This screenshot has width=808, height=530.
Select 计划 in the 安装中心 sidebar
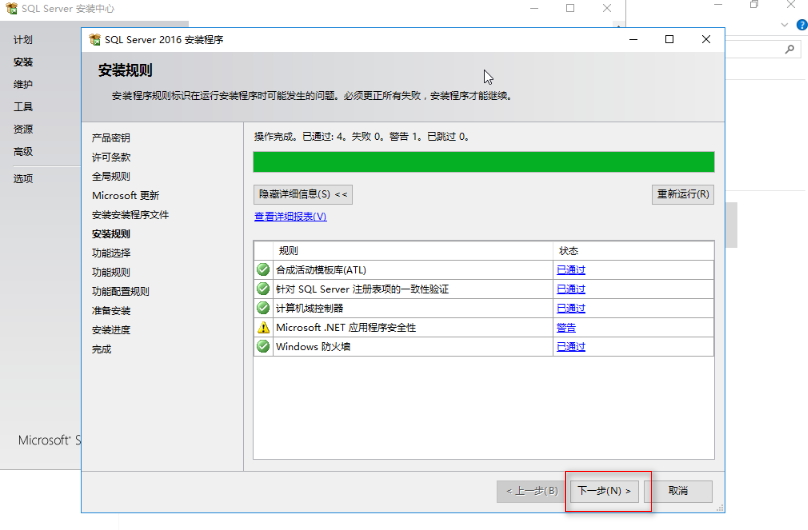(23, 40)
